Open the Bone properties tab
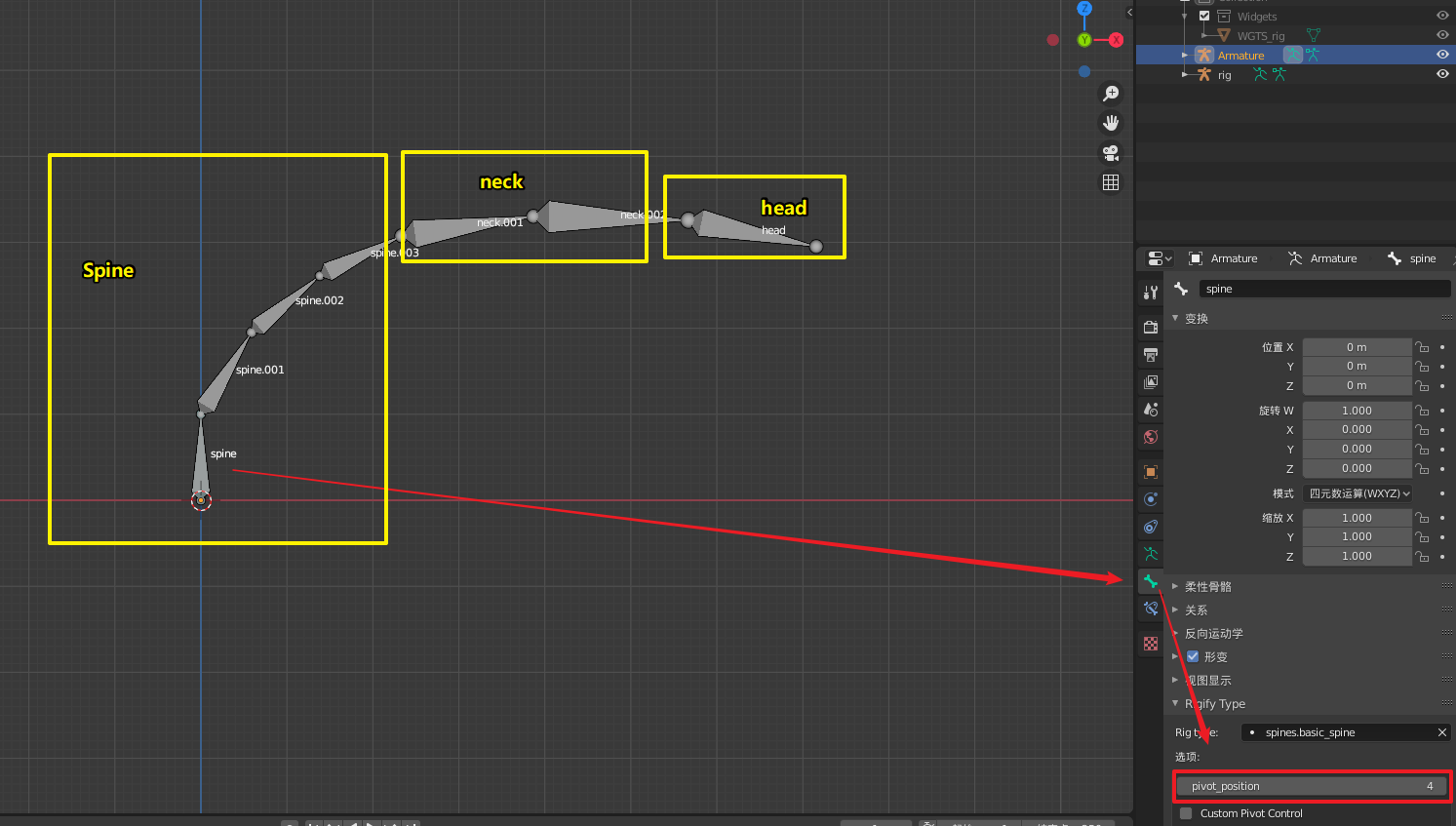 coord(1151,580)
